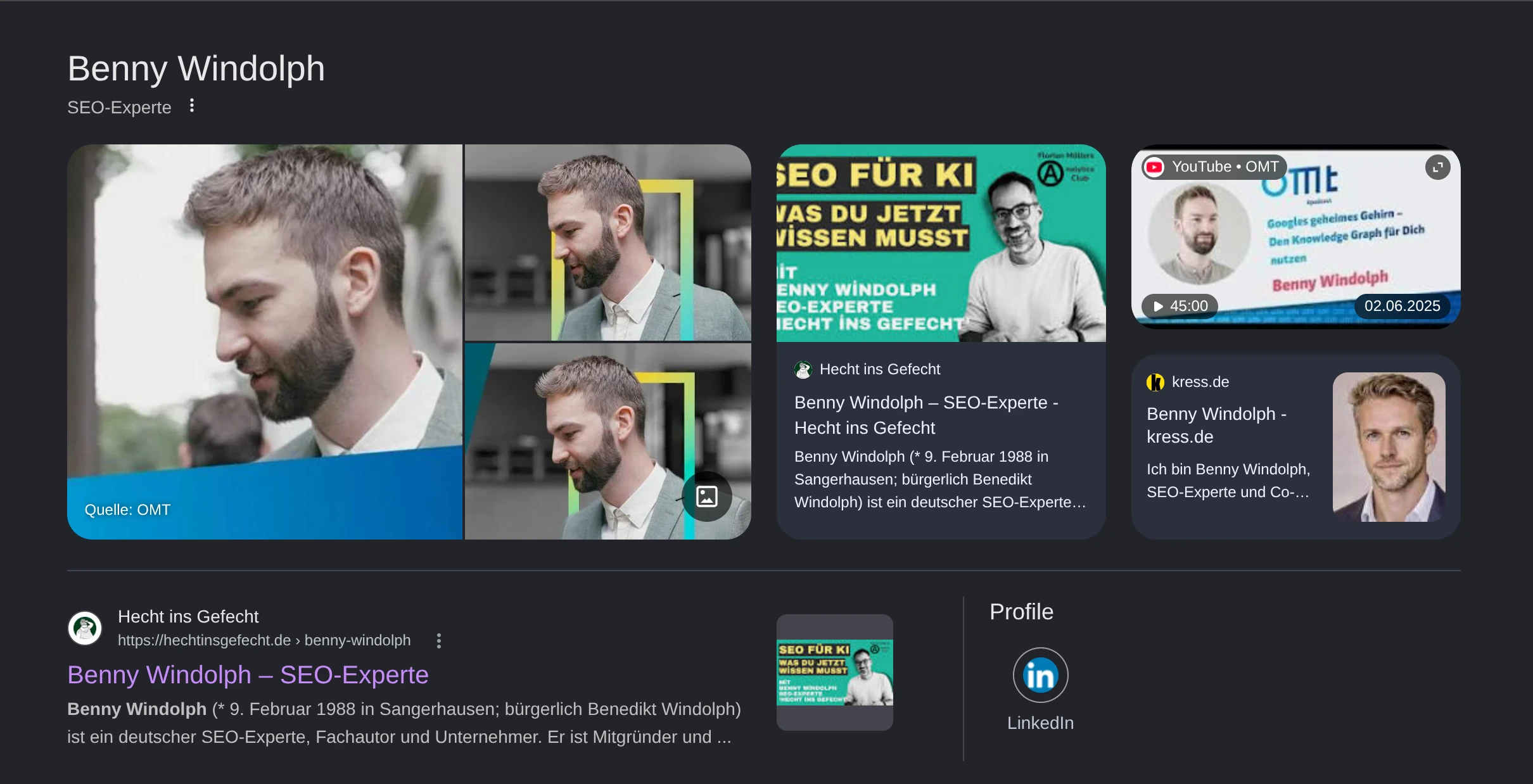Click the YouTube logo on video card
Viewport: 1533px width, 784px height.
[1154, 167]
